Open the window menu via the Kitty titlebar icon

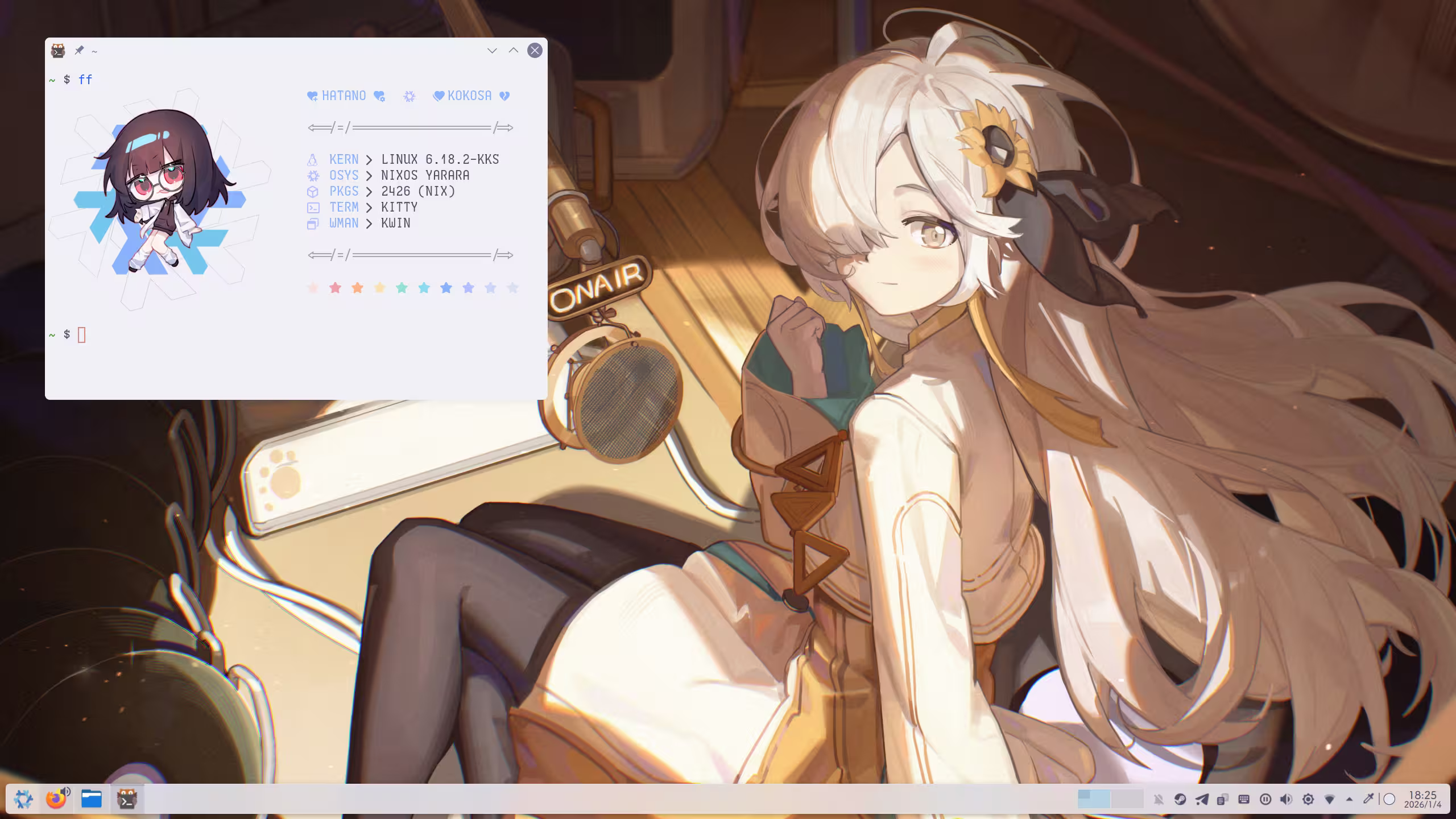click(59, 51)
